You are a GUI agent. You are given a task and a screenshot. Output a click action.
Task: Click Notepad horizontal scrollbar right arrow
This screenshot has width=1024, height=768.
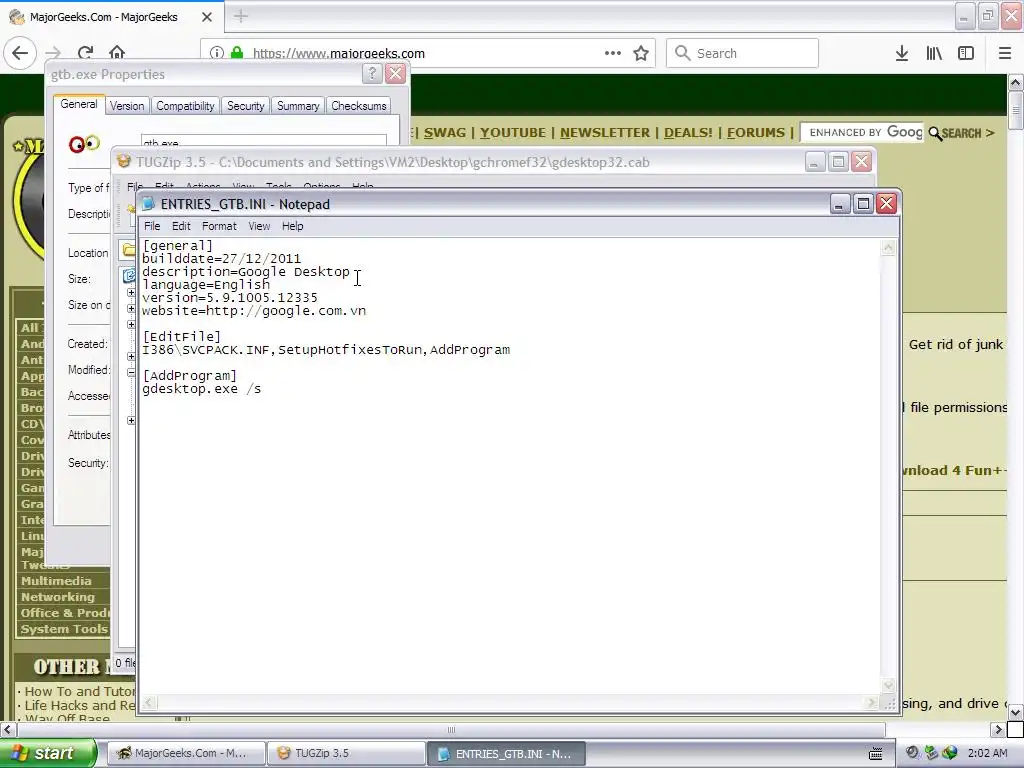pyautogui.click(x=871, y=703)
